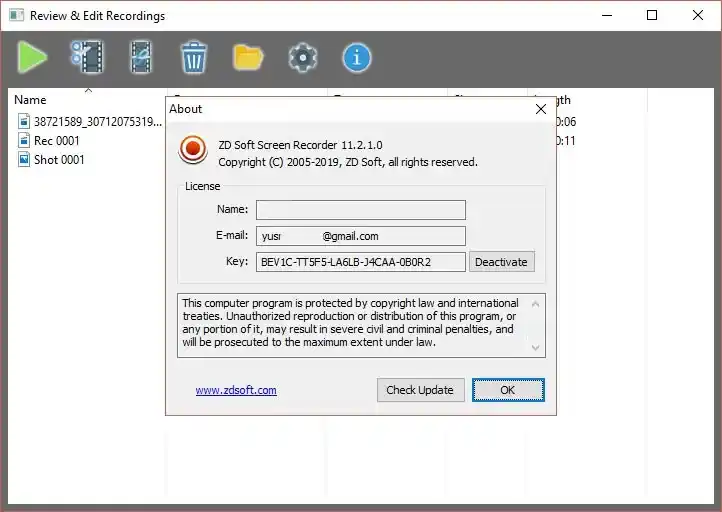Click the red record logo in About

tap(193, 149)
